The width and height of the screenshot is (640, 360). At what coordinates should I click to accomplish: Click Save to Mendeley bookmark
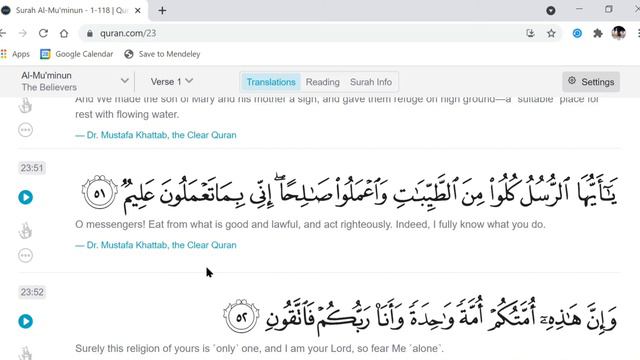162,54
